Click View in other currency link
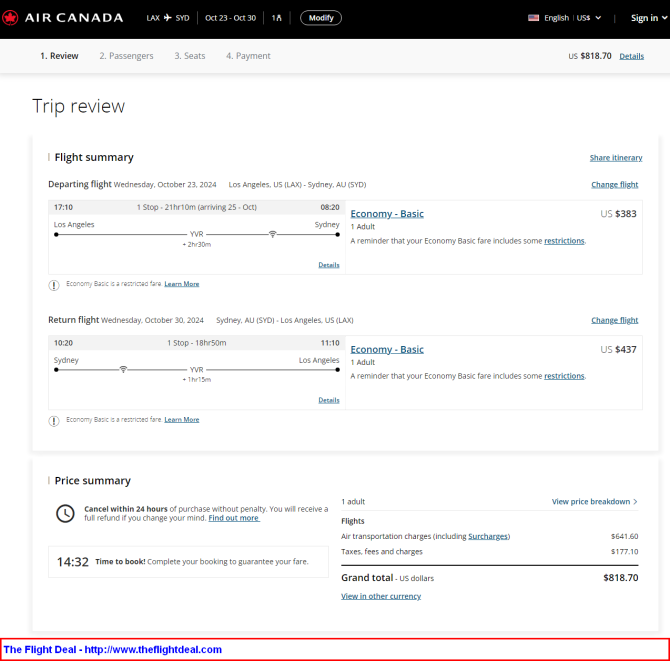 381,596
